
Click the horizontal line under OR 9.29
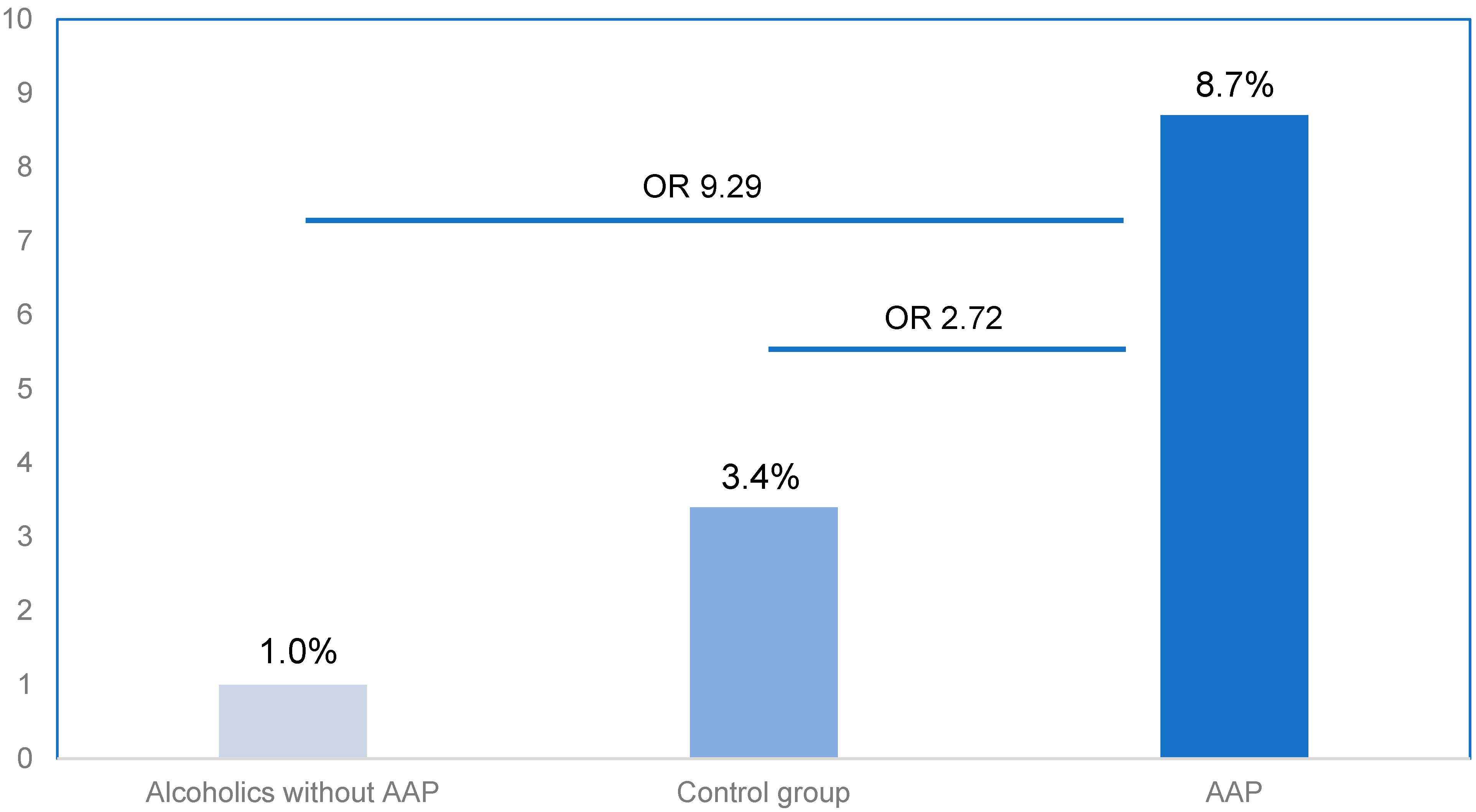click(x=714, y=220)
